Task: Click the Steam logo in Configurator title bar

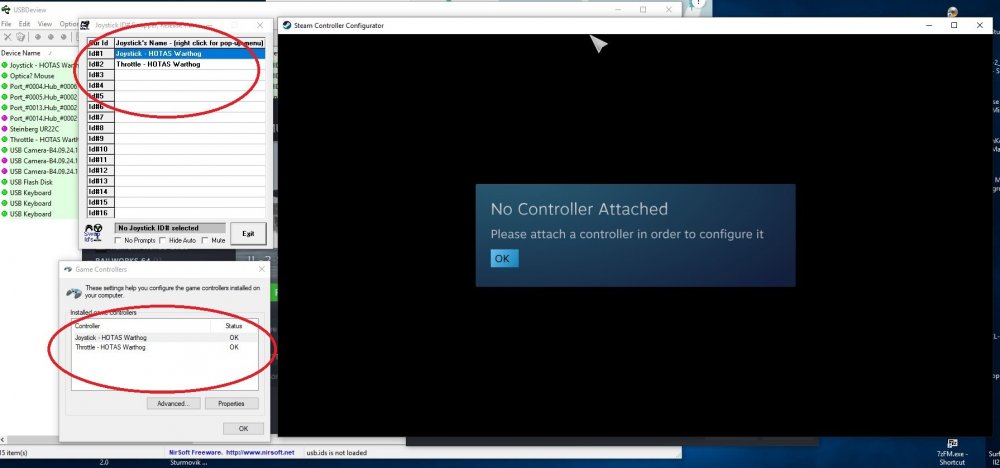Action: tap(288, 26)
